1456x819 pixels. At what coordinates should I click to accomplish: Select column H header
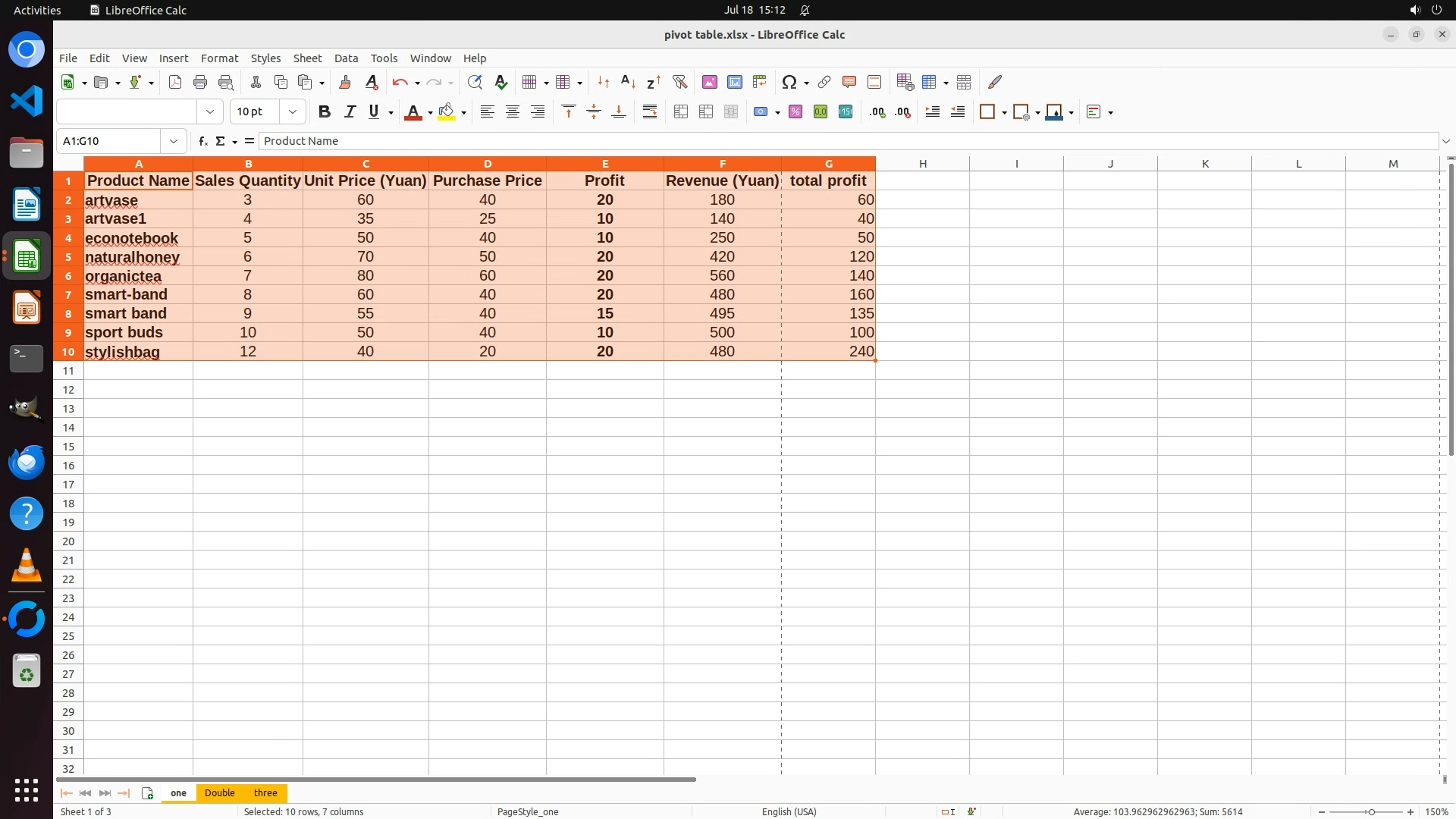[x=922, y=164]
